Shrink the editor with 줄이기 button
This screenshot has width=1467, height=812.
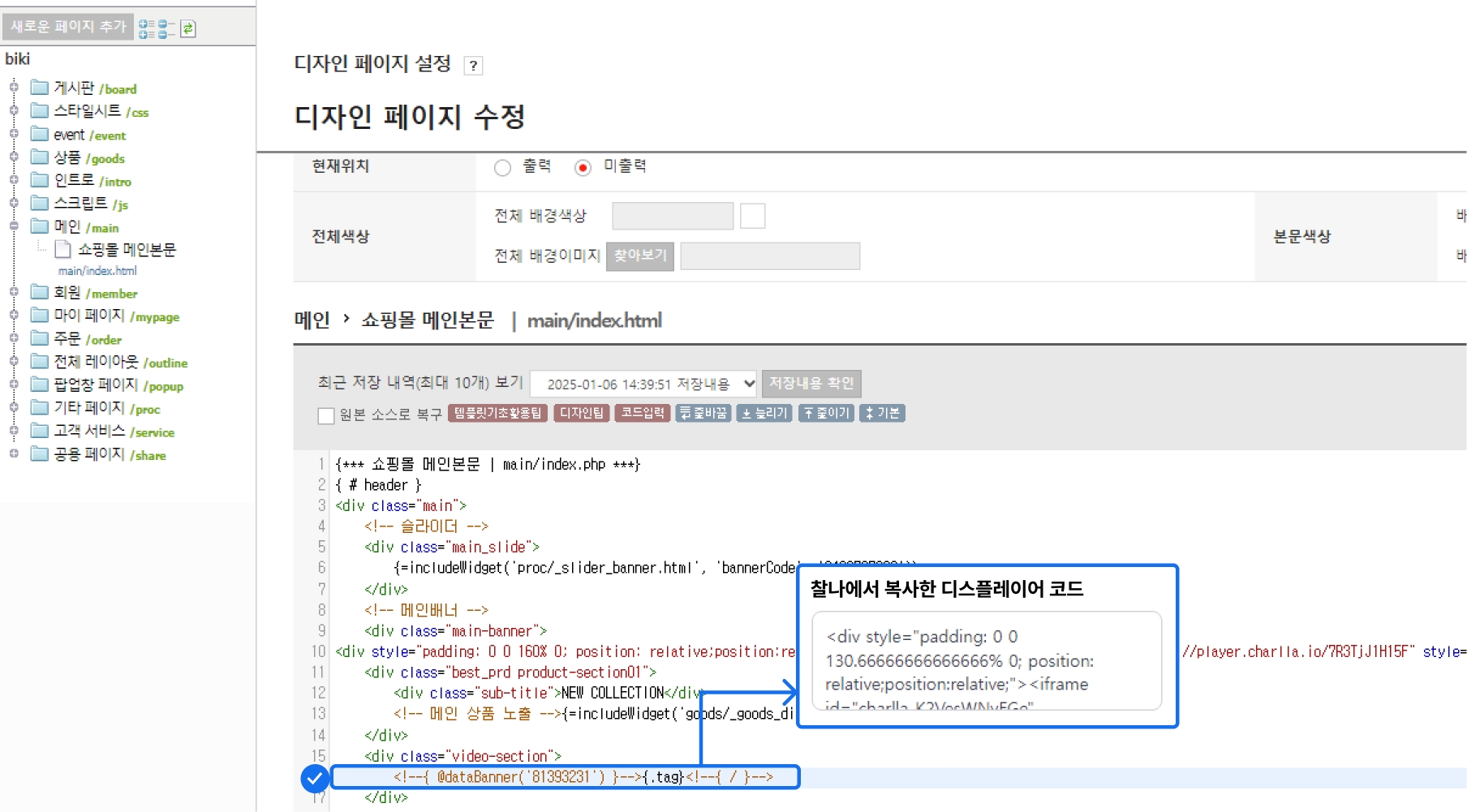pyautogui.click(x=826, y=413)
